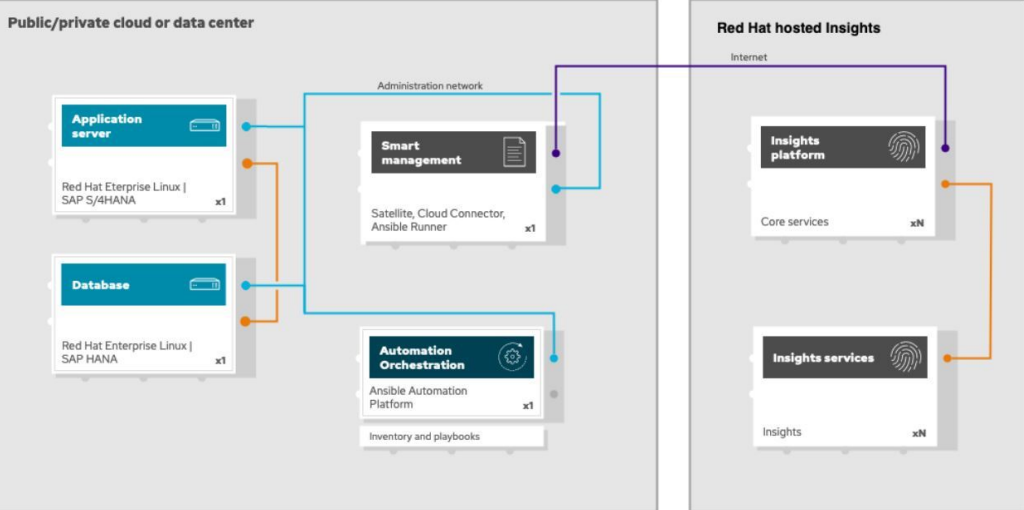Click the x1 count on Application server
This screenshot has height=510, width=1024.
(x=220, y=202)
